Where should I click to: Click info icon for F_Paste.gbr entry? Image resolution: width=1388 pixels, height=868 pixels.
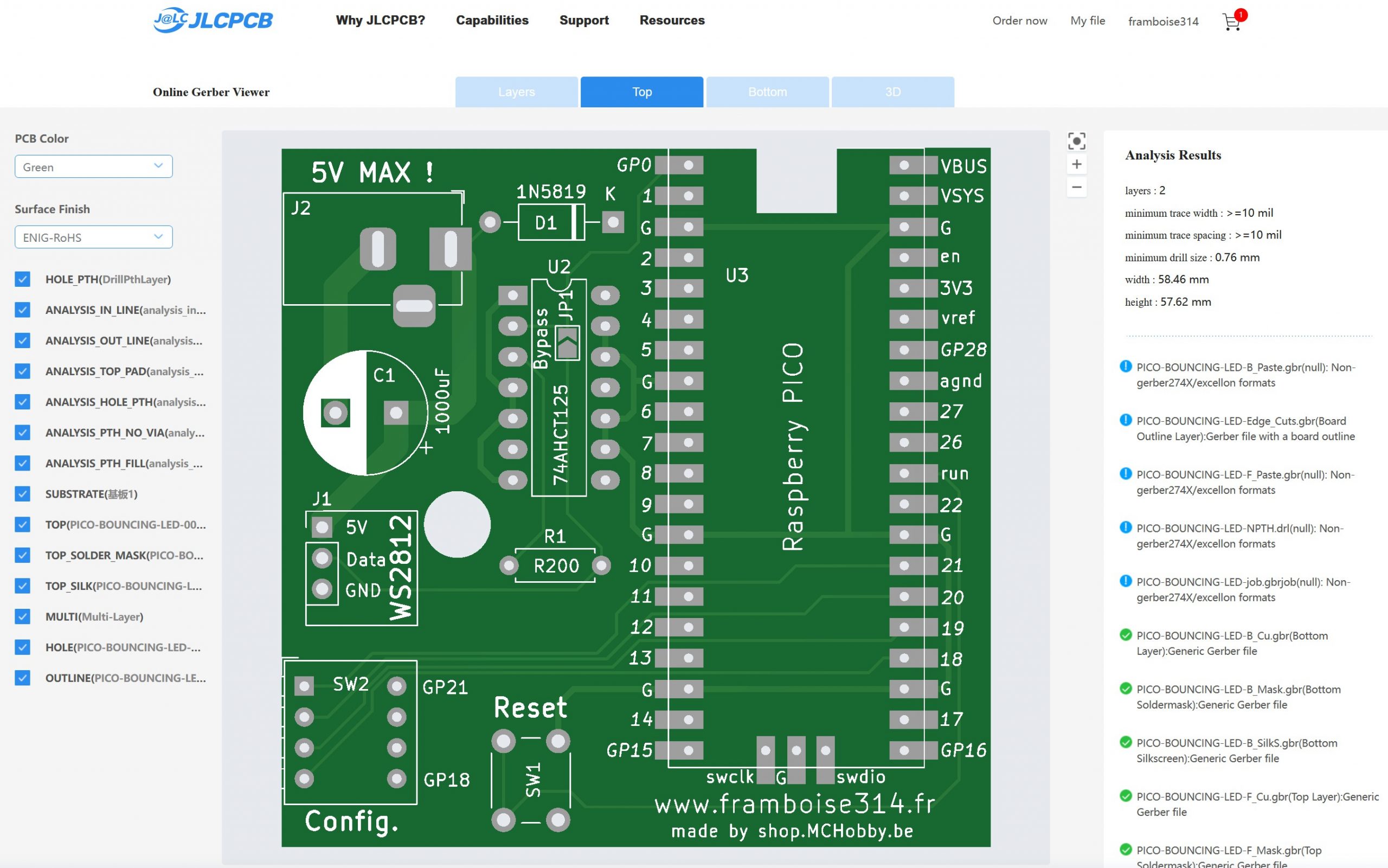point(1126,474)
